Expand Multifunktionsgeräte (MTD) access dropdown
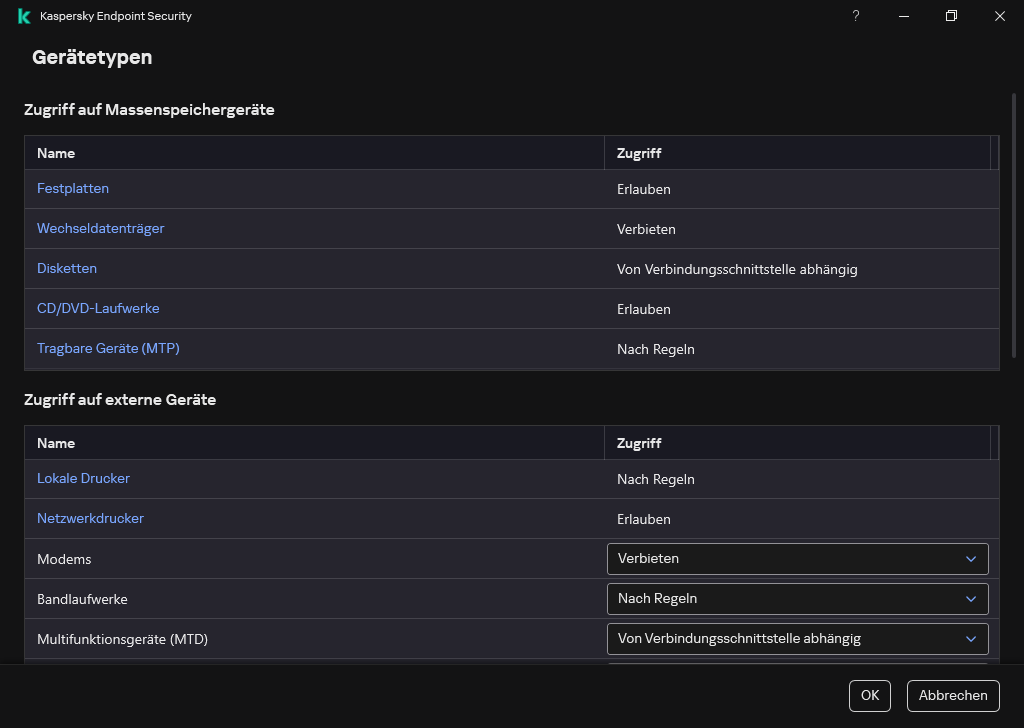1024x728 pixels. coord(797,639)
